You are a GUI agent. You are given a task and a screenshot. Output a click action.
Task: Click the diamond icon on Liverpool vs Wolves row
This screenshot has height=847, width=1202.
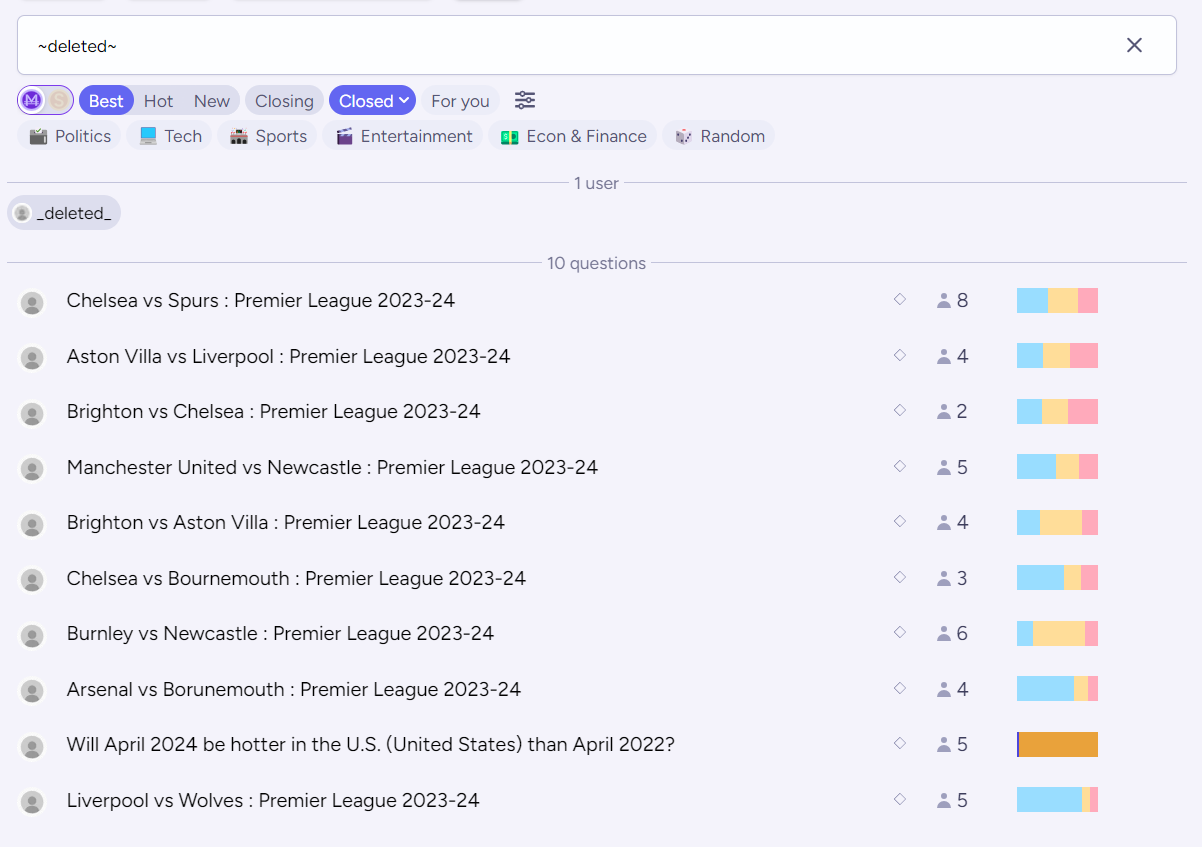pyautogui.click(x=899, y=798)
